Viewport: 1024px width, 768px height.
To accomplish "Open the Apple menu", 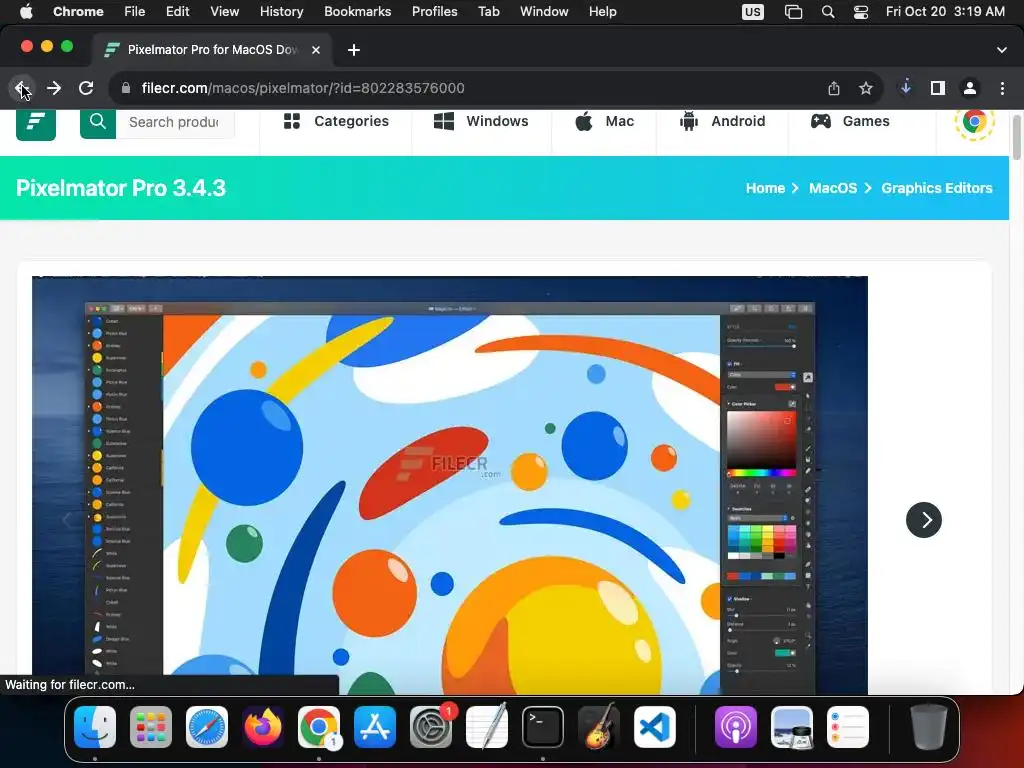I will pyautogui.click(x=26, y=12).
